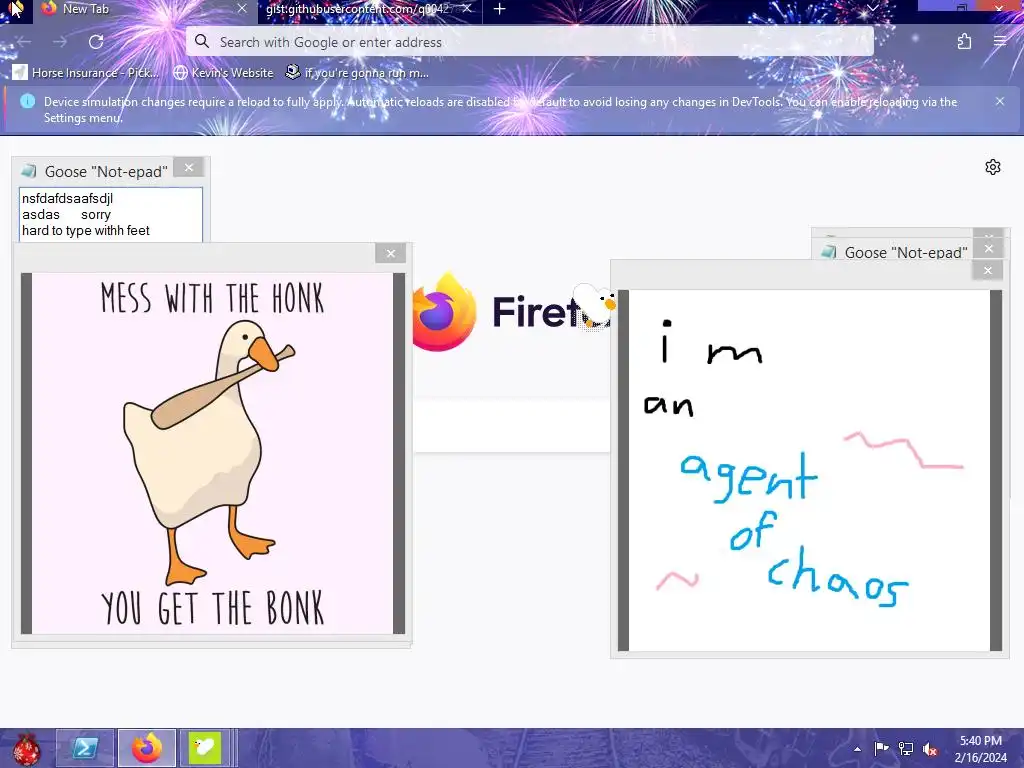The width and height of the screenshot is (1024, 768).
Task: Click the white goose walking on screen
Action: click(x=593, y=306)
